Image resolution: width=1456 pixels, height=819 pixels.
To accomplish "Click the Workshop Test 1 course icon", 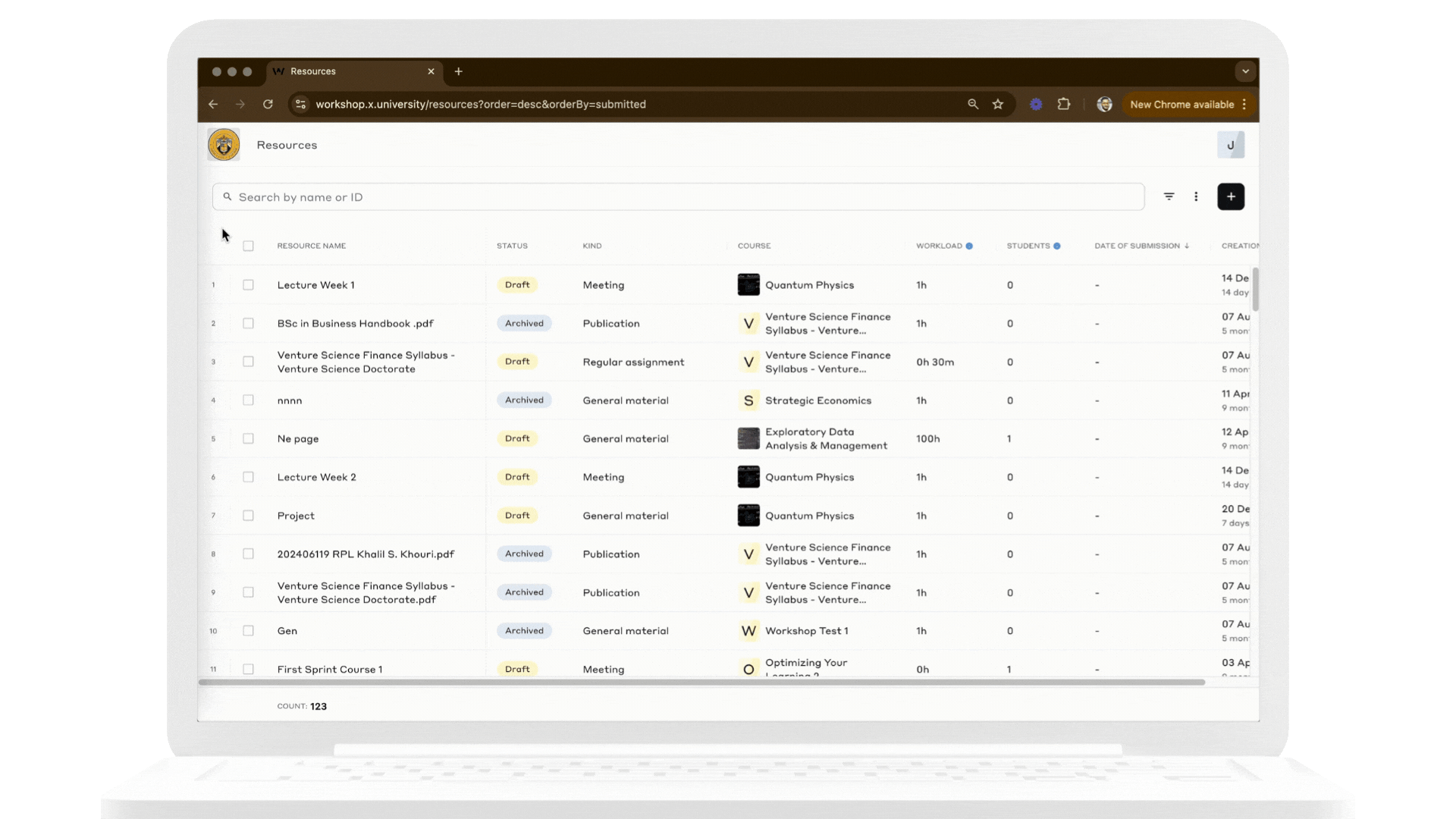I will click(x=748, y=630).
